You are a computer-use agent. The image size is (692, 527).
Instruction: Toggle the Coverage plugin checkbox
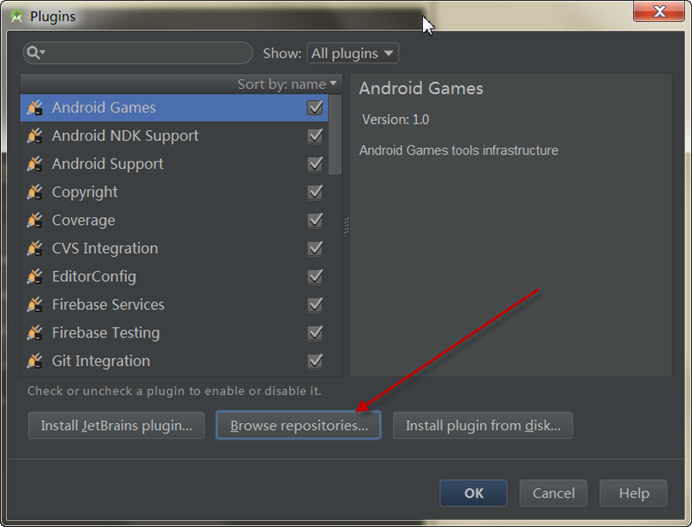point(315,220)
